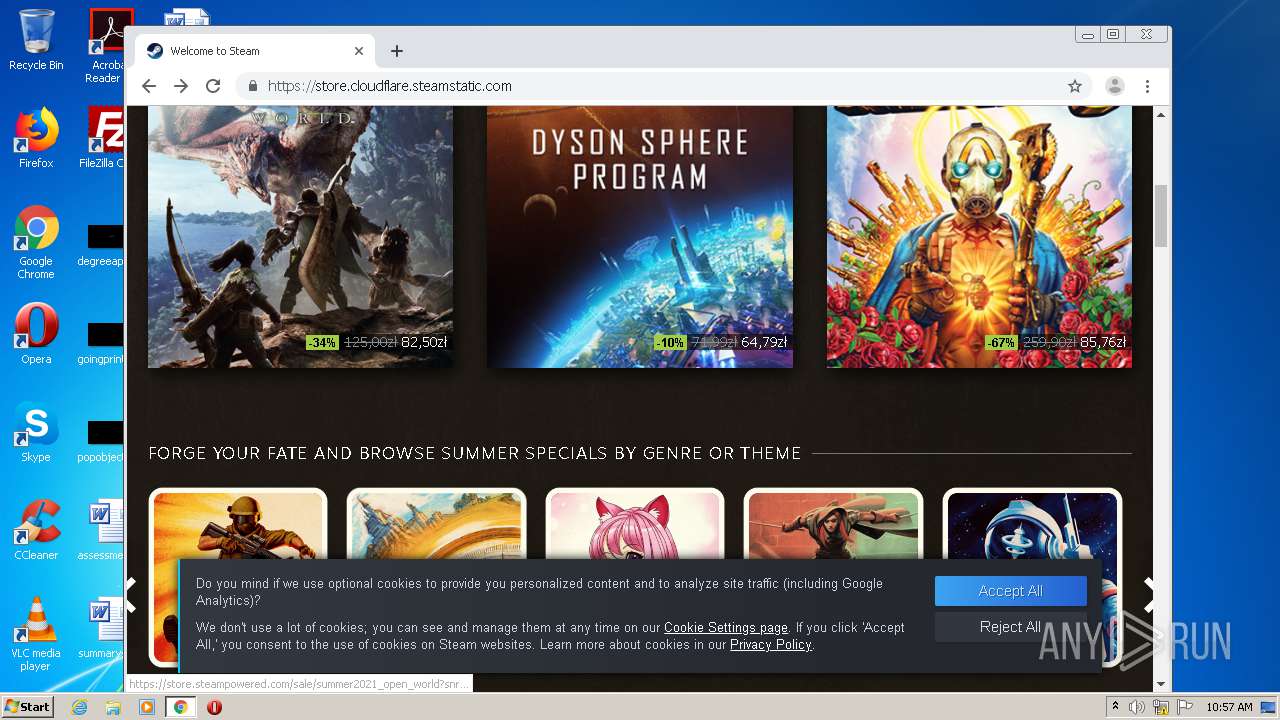The image size is (1280, 720).
Task: Select the Acrobat Reader desktop icon
Action: coord(106,46)
